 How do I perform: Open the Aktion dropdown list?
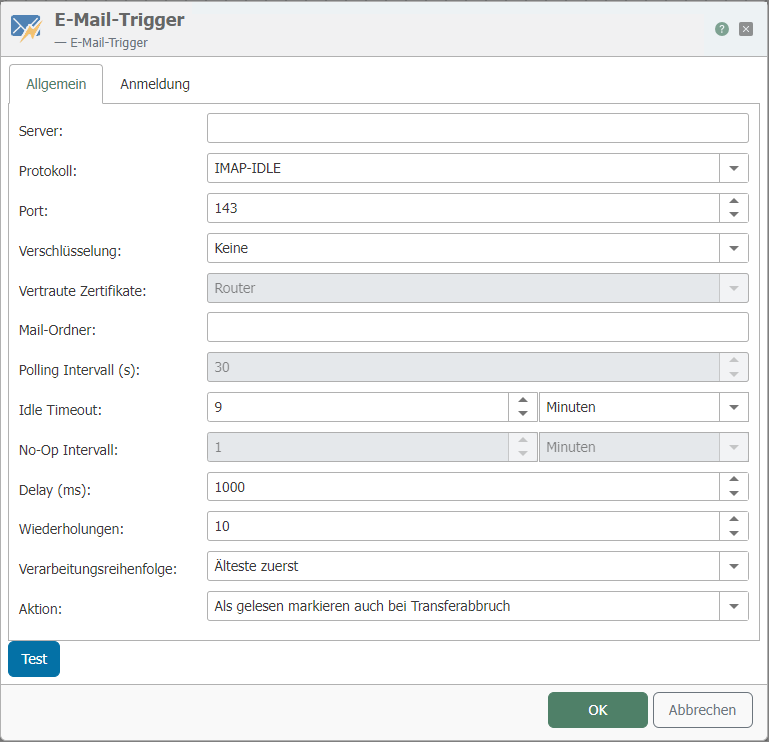click(x=734, y=606)
